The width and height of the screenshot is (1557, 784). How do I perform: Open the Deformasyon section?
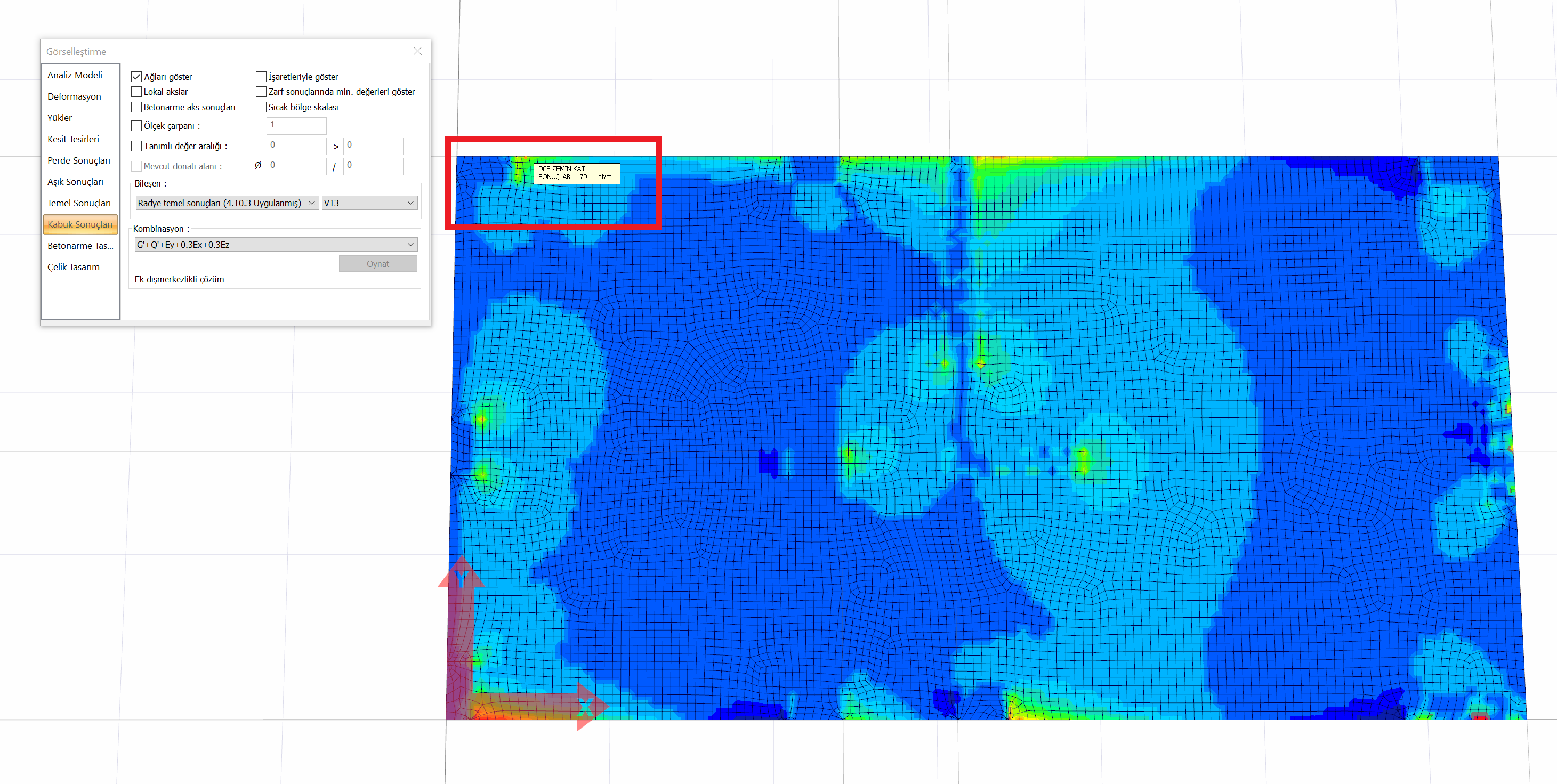(x=74, y=96)
